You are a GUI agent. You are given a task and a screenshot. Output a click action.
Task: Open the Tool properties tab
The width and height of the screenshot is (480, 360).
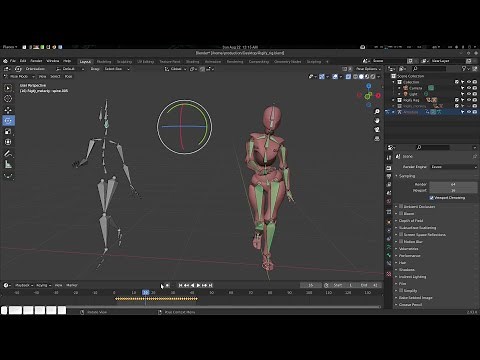(389, 158)
